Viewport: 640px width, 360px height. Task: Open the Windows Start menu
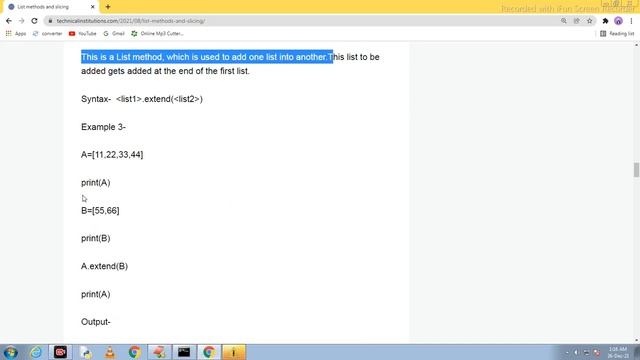tap(11, 352)
